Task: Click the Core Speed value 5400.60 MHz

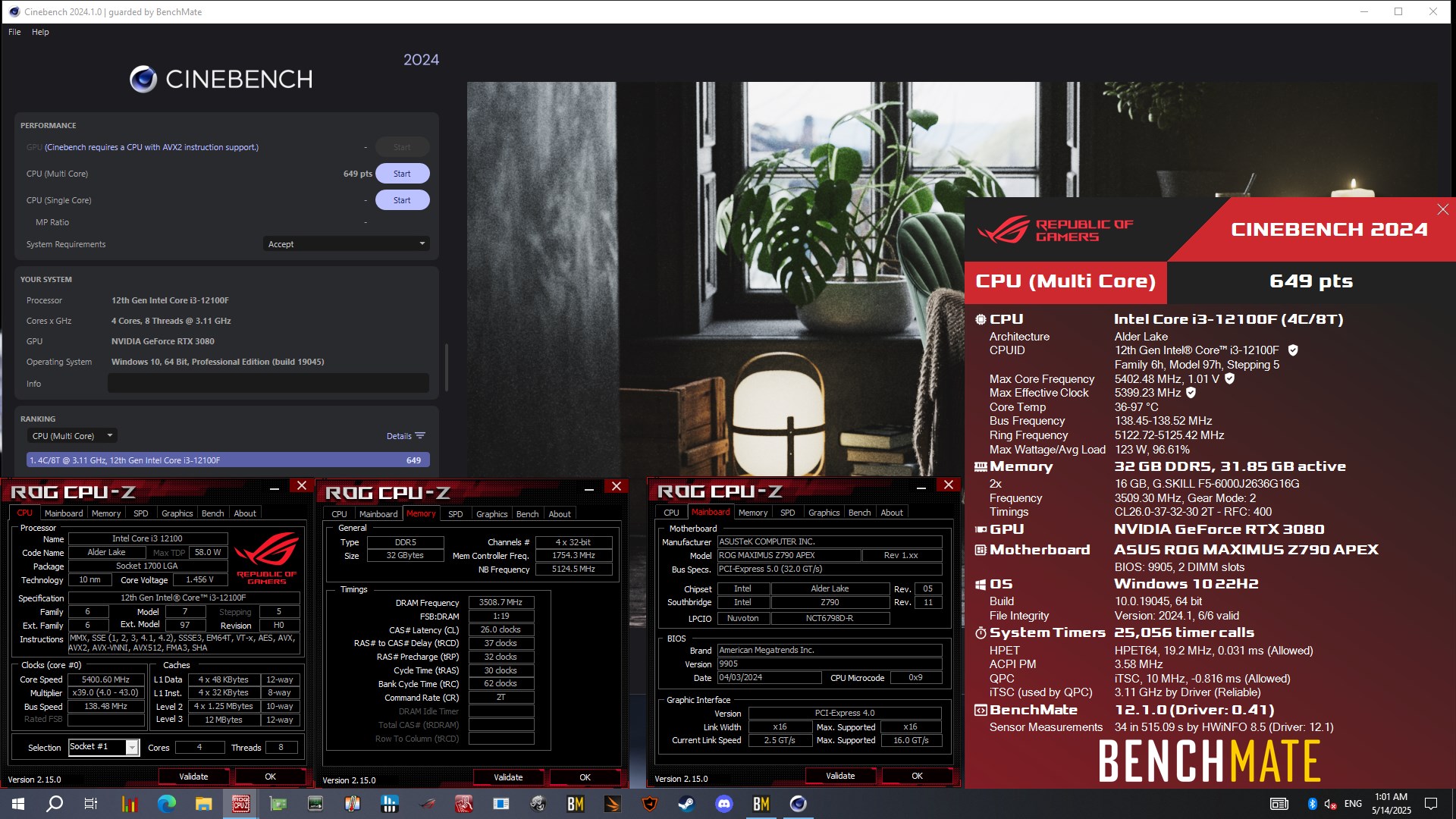Action: point(105,679)
